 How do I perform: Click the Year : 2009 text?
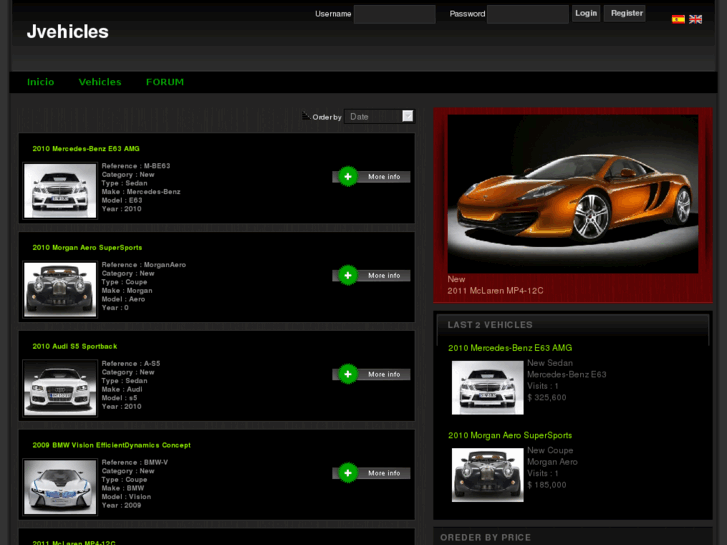(x=121, y=506)
